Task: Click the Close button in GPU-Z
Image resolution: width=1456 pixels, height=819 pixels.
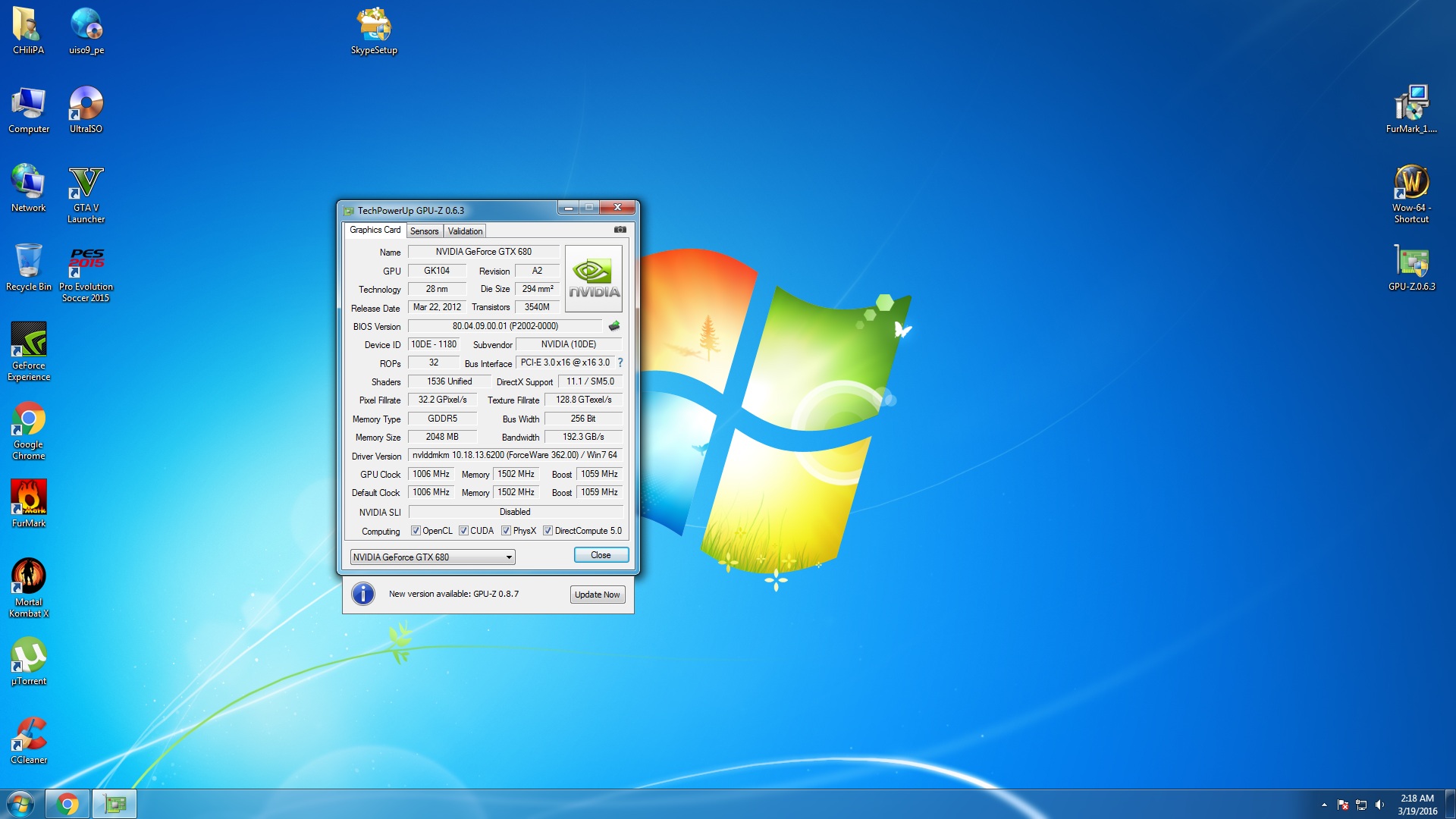Action: pyautogui.click(x=601, y=555)
